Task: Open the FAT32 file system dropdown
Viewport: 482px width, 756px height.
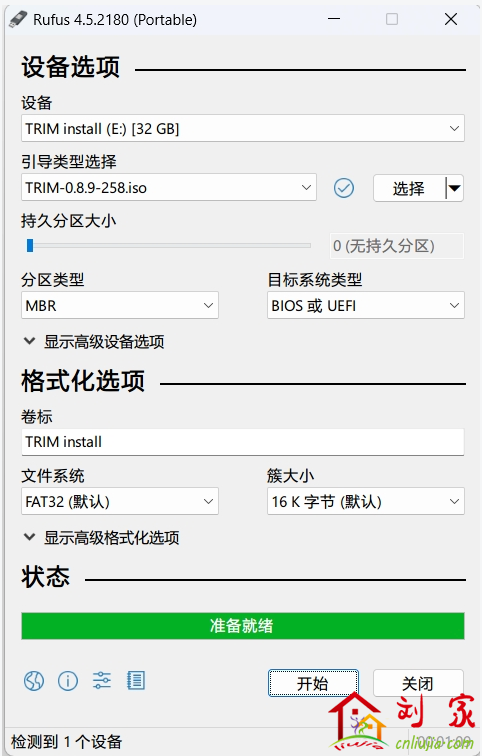Action: [120, 501]
